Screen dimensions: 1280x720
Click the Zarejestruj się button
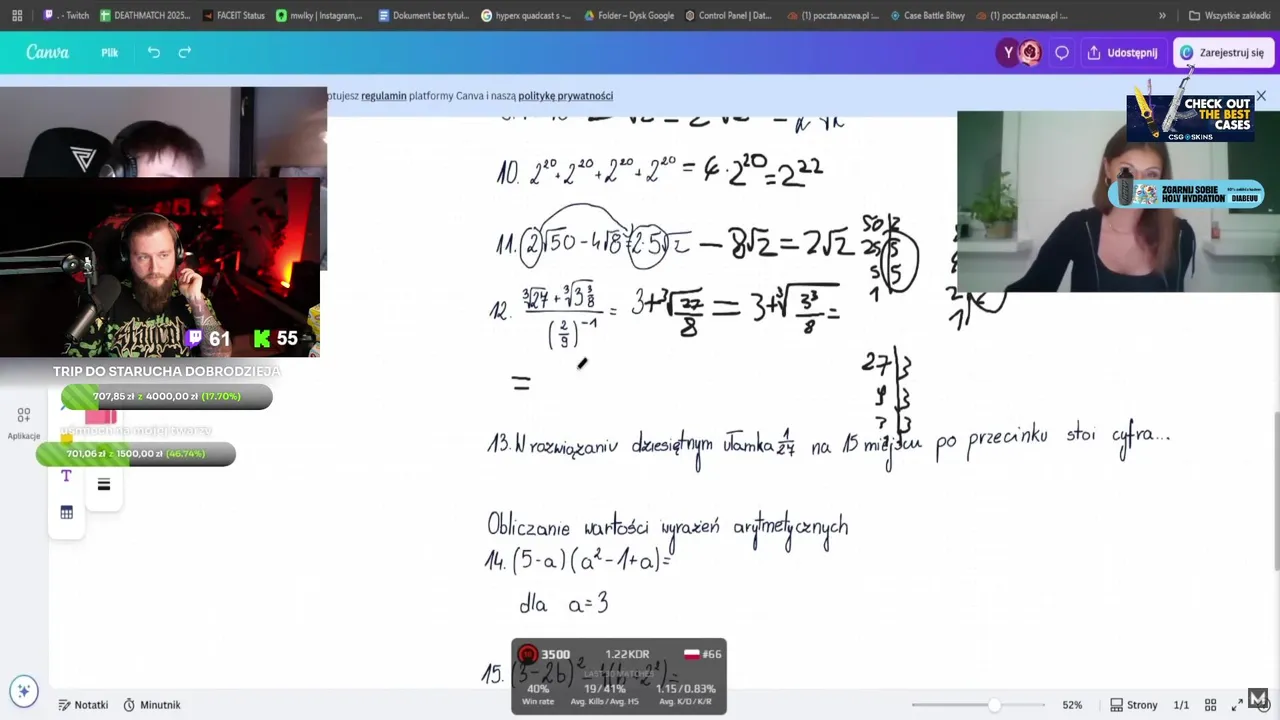point(1222,53)
